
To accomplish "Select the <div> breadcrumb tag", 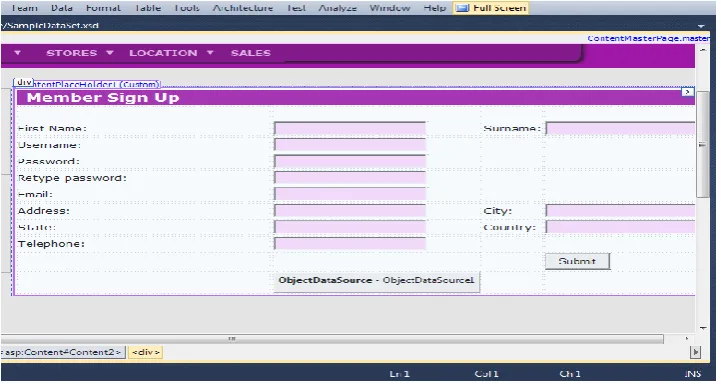I will coord(146,352).
